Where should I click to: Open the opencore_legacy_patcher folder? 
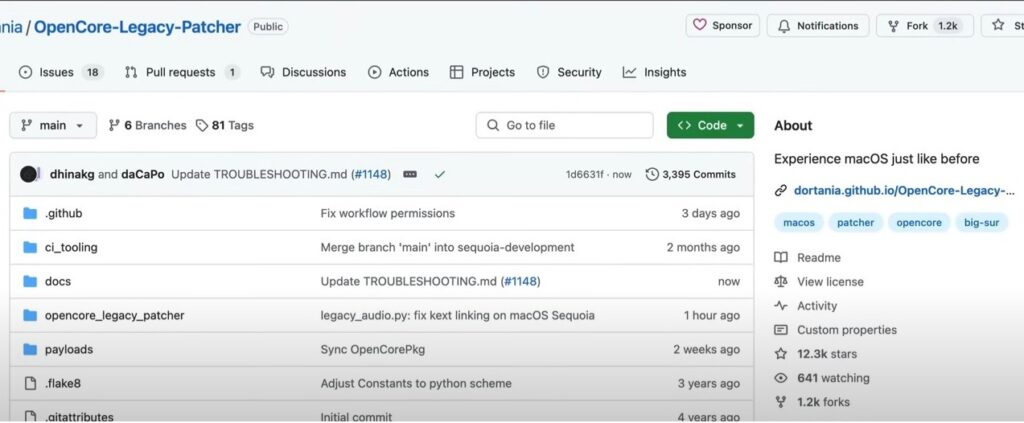[x=114, y=315]
